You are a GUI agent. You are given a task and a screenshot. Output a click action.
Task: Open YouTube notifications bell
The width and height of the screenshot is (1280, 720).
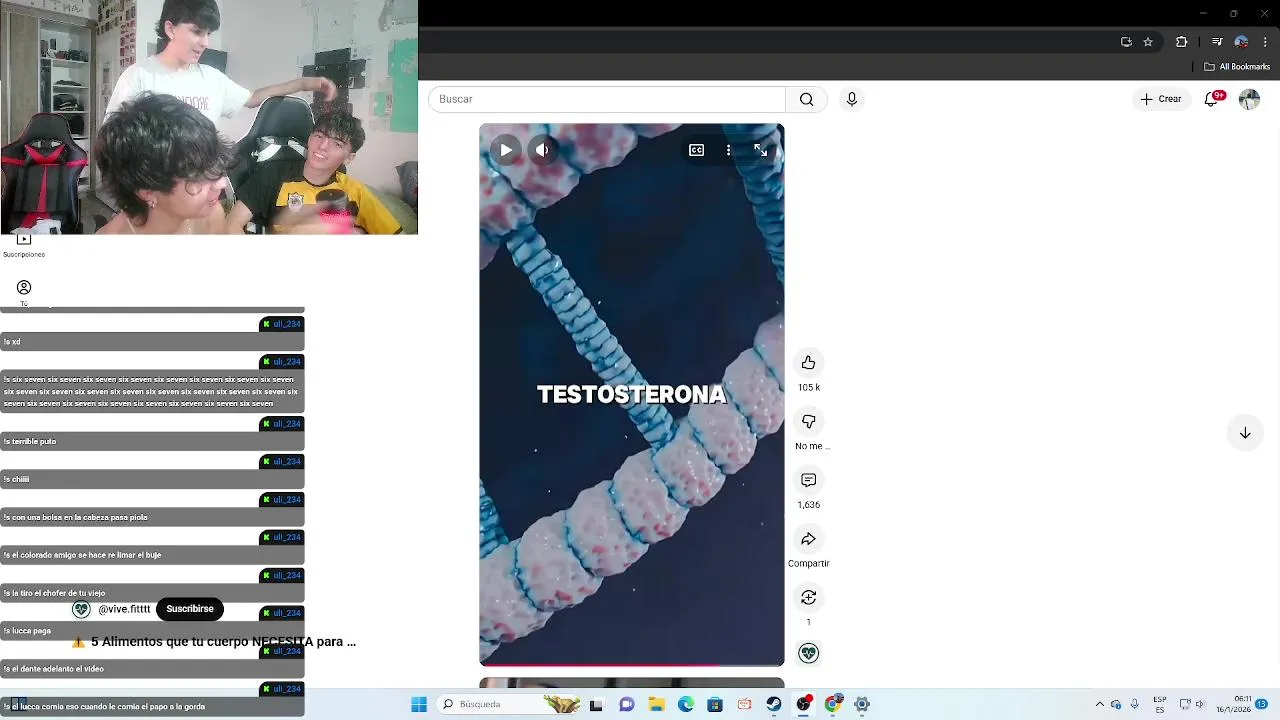[1211, 99]
